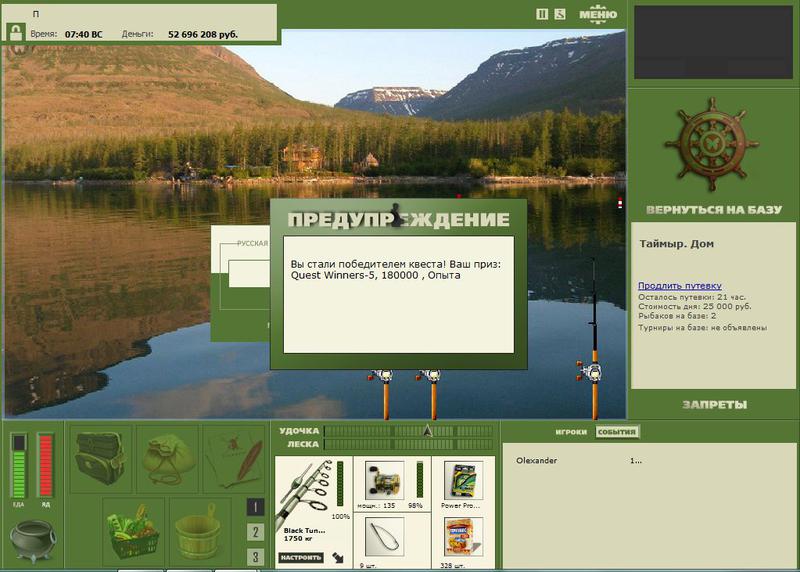
Task: Switch to the СОБЫТИЯ tab
Action: 617,432
